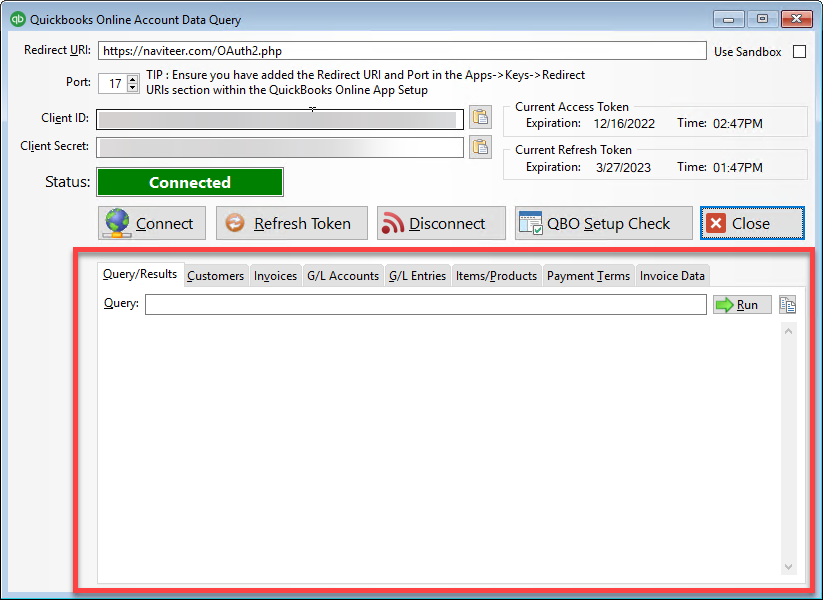Image resolution: width=824 pixels, height=600 pixels.
Task: Increase the Port value with up arrow
Action: pos(133,79)
